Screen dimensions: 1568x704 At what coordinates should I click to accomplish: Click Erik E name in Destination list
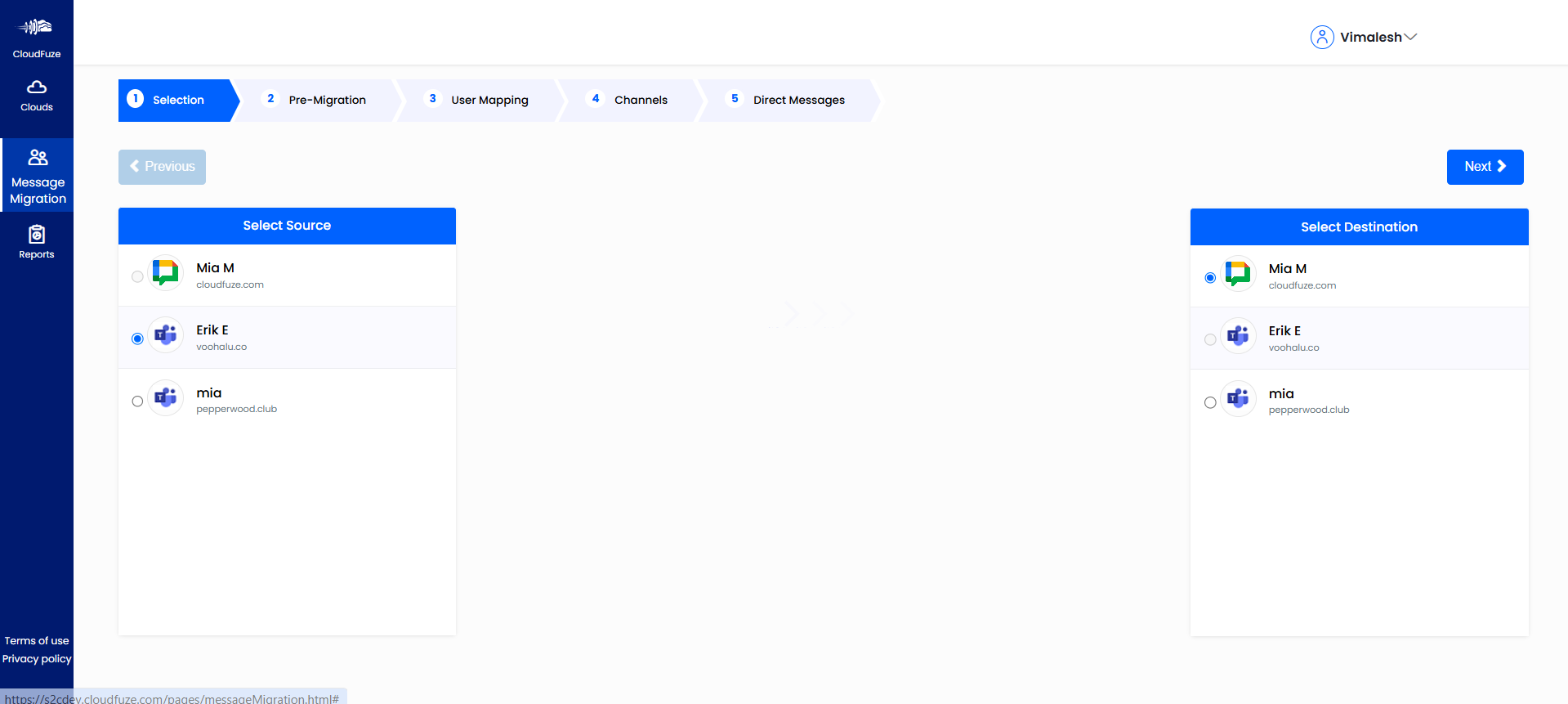pos(1284,331)
